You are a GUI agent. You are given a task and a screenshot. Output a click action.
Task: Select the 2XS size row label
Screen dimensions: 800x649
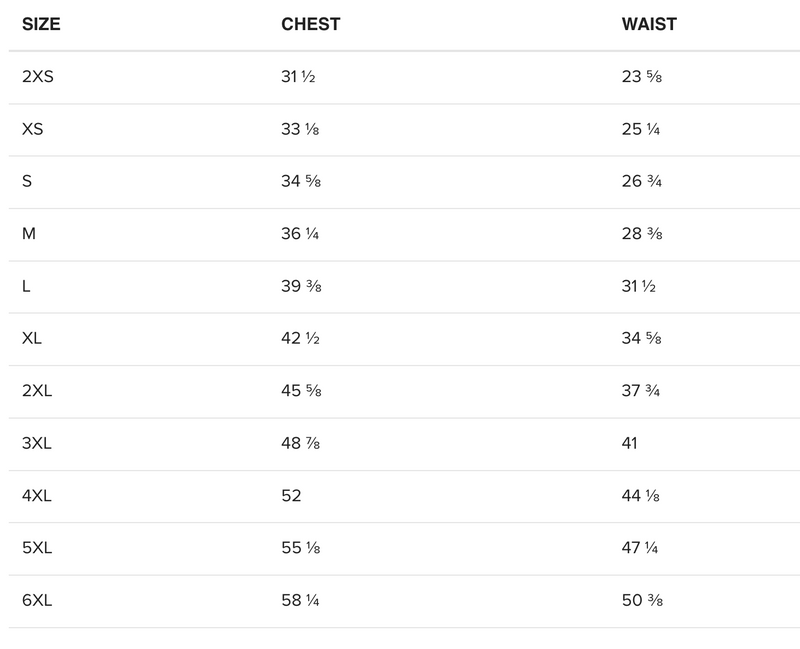[x=38, y=77]
